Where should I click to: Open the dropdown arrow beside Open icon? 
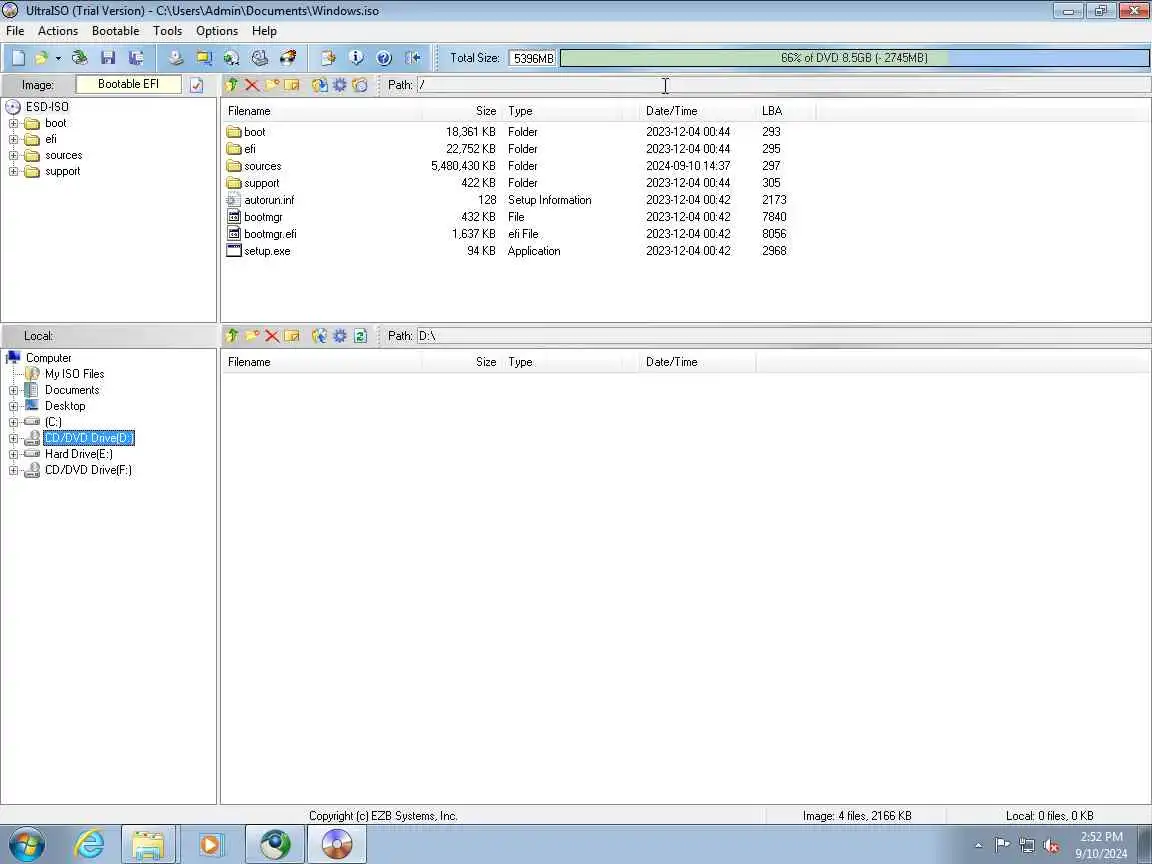pos(58,58)
